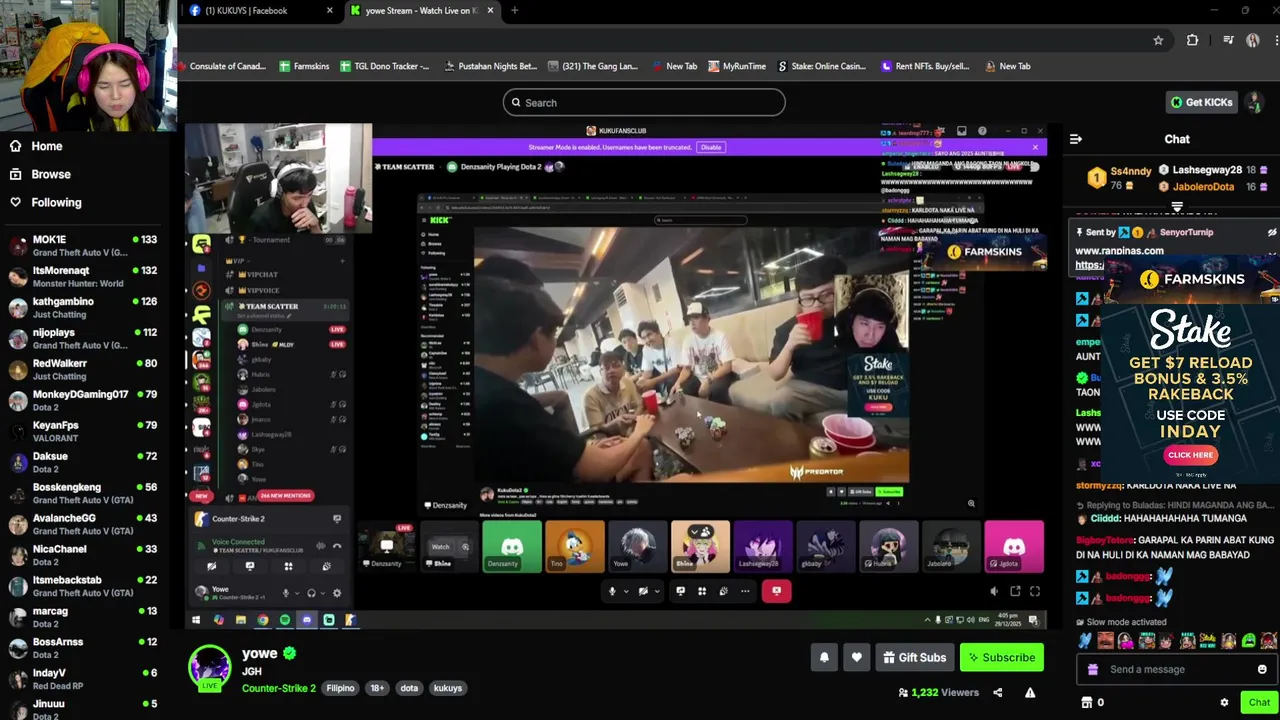Open TGL Dono Tracker bookmark

[x=385, y=66]
